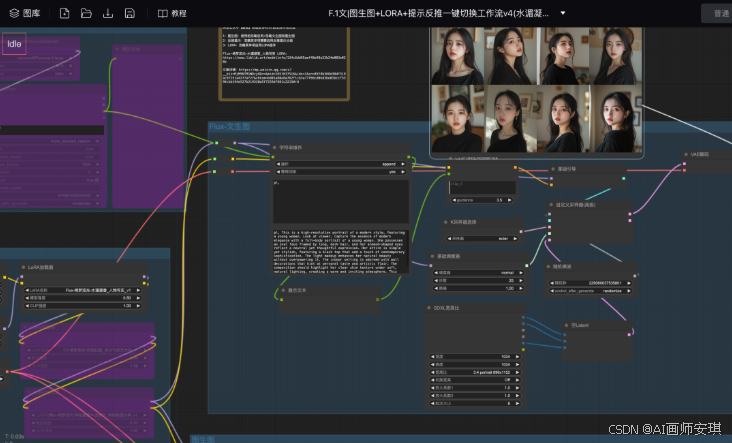Open the append operation combo in 字符串操作
This screenshot has width=732, height=443.
(x=341, y=164)
